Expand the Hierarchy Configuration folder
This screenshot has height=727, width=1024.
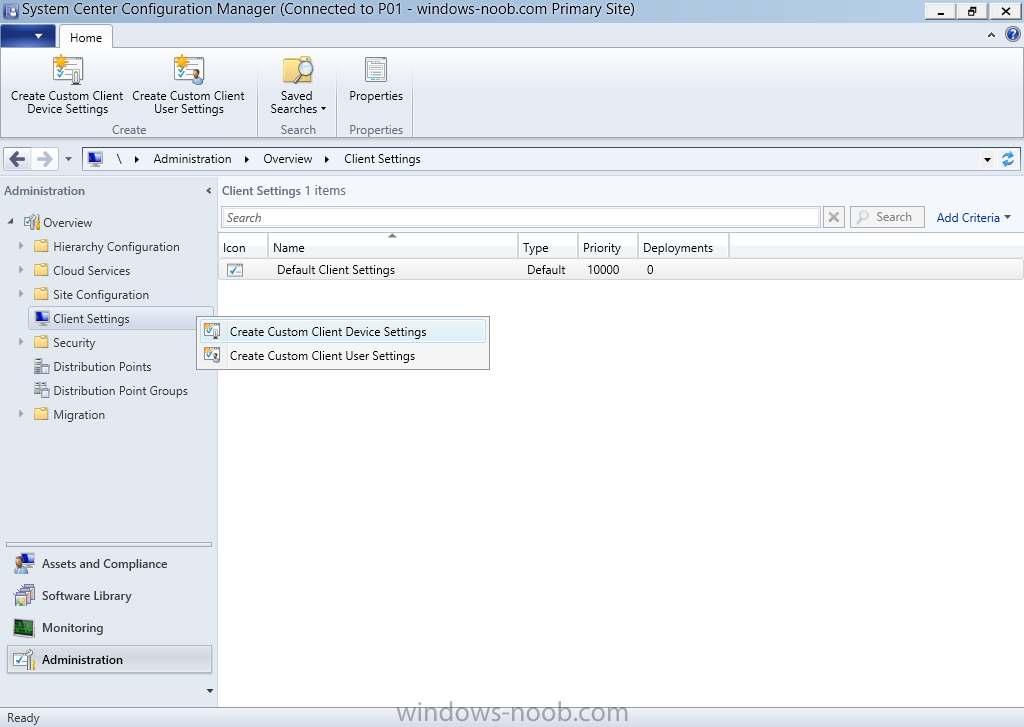[21, 246]
